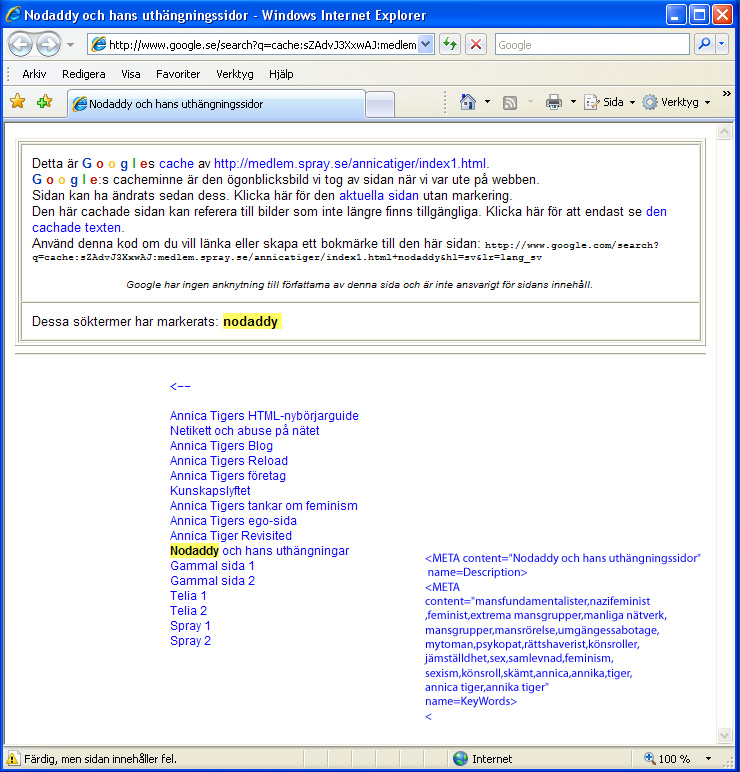Viewport: 740px width, 772px height.
Task: Open Annica Tigers HTML-nybörjarguide link
Action: [264, 416]
